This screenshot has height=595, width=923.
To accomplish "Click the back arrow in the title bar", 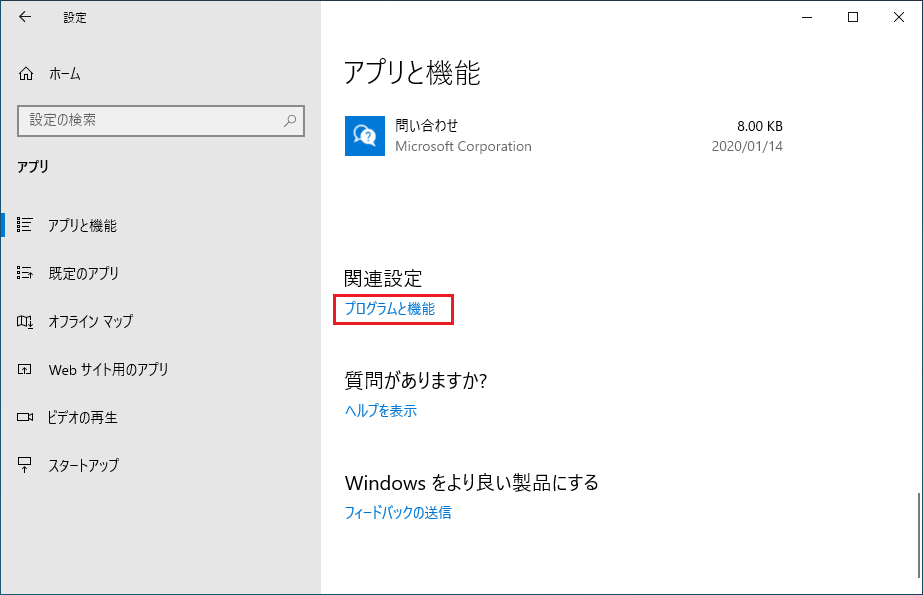I will (25, 17).
